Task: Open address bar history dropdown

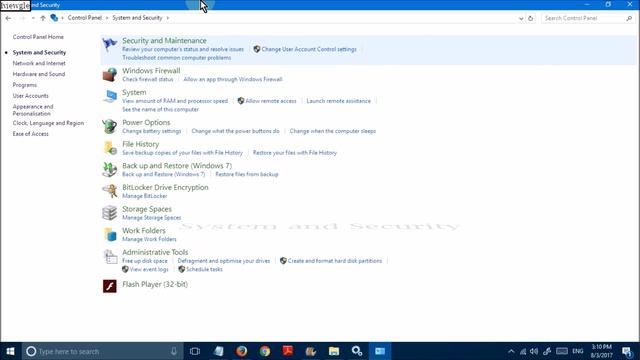Action: click(x=521, y=18)
